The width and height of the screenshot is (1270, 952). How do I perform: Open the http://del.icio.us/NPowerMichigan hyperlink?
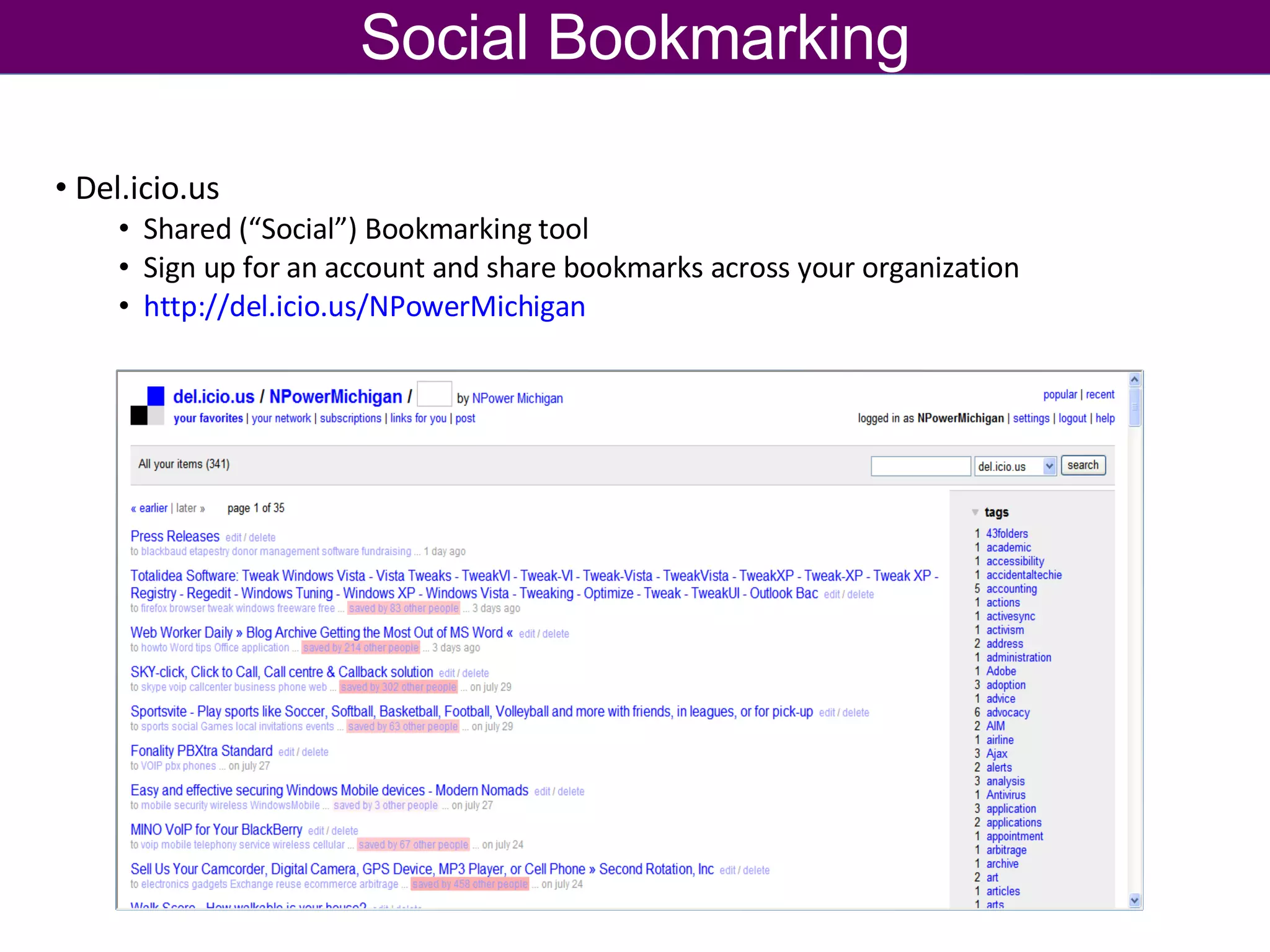364,307
